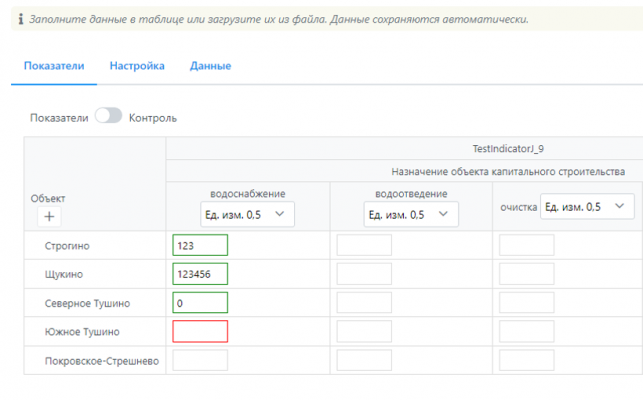The width and height of the screenshot is (643, 400).
Task: Click the info icon in the notice bar
Action: pyautogui.click(x=21, y=19)
